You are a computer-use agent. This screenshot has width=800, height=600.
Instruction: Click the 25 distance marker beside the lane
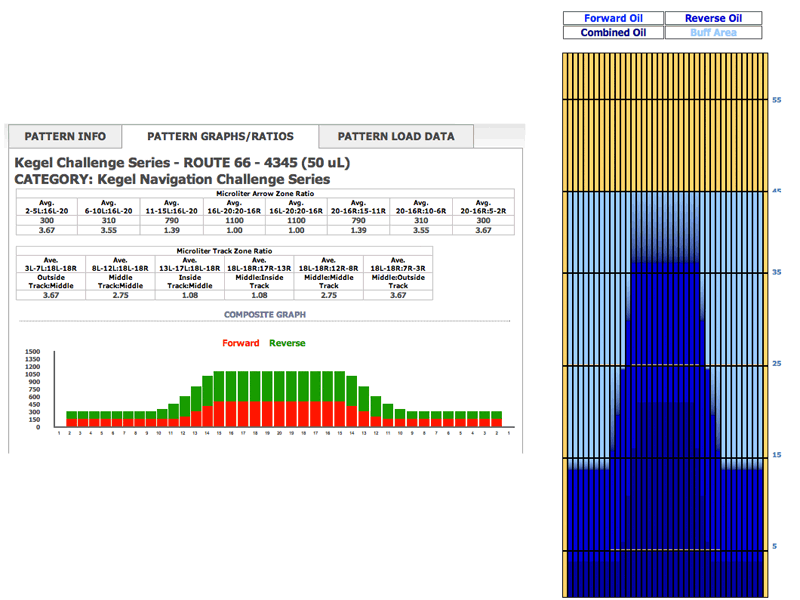pos(777,363)
